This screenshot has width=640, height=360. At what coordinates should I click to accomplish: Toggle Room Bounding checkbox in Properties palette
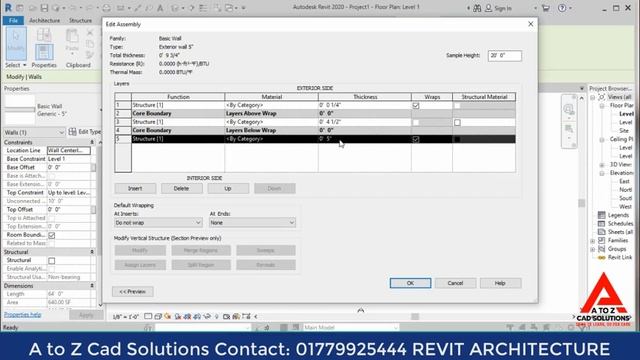(x=51, y=236)
